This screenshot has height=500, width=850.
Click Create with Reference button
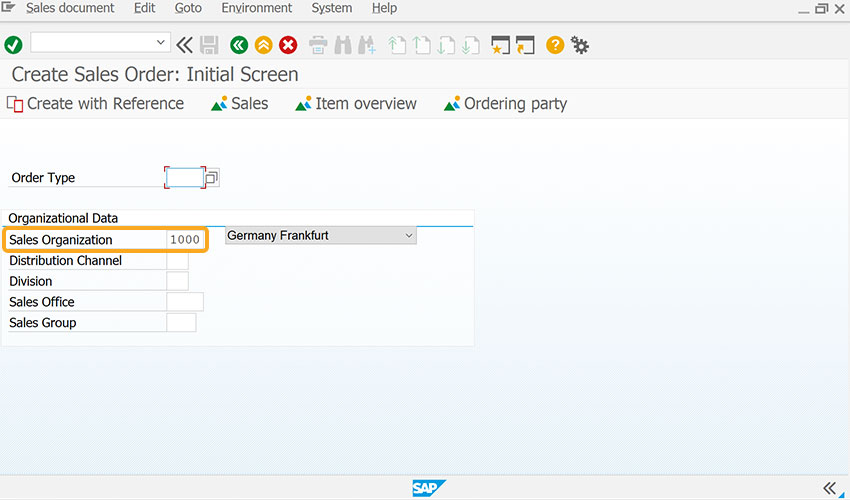click(x=95, y=104)
